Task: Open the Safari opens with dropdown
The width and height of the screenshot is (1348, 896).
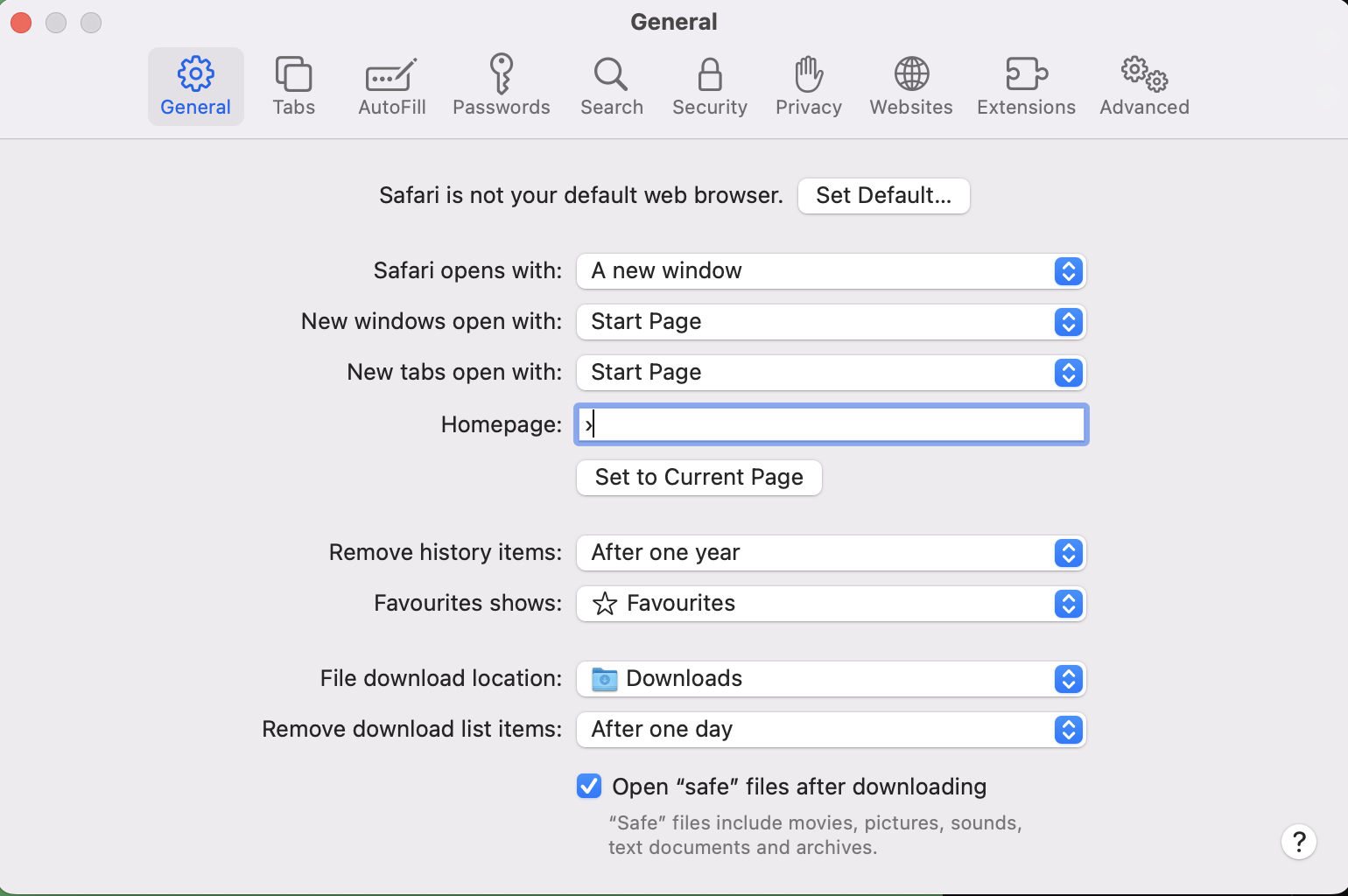Action: point(831,271)
